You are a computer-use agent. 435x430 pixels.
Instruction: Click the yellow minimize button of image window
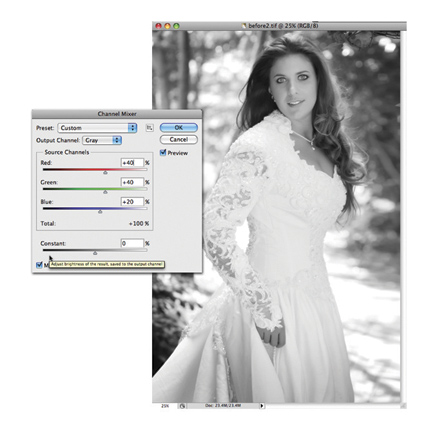[167, 26]
